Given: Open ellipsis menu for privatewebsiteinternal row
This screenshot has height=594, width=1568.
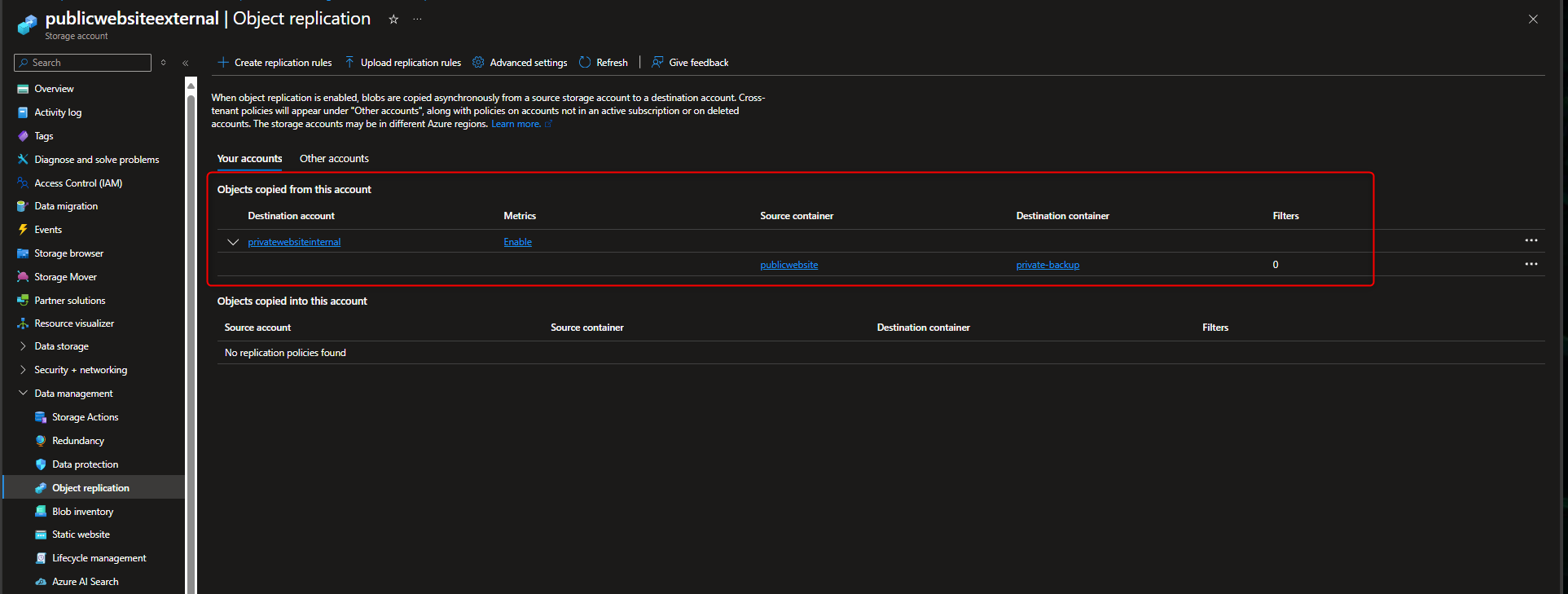Looking at the screenshot, I should pyautogui.click(x=1531, y=240).
